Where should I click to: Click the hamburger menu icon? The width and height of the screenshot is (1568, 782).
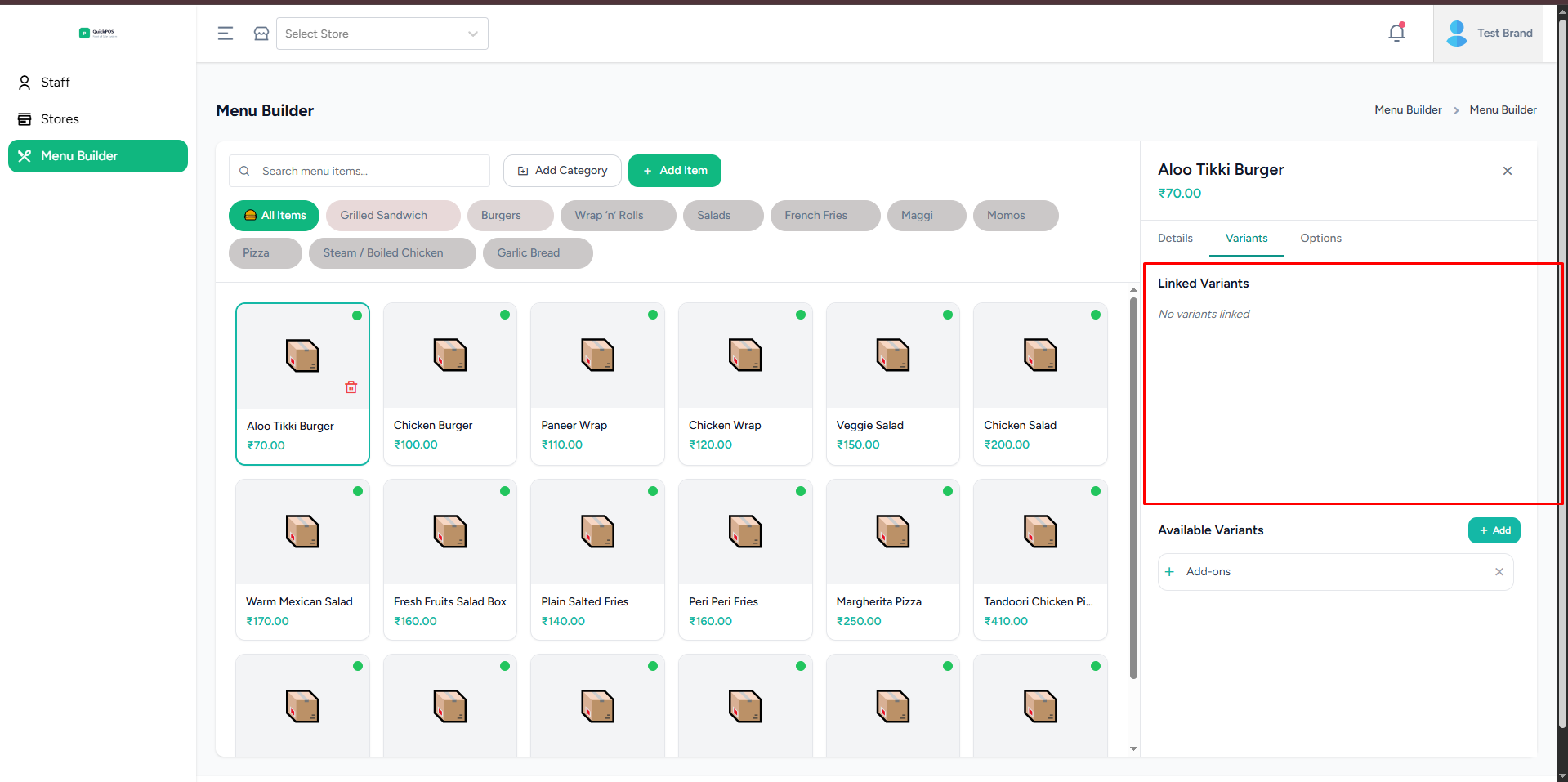pyautogui.click(x=226, y=34)
